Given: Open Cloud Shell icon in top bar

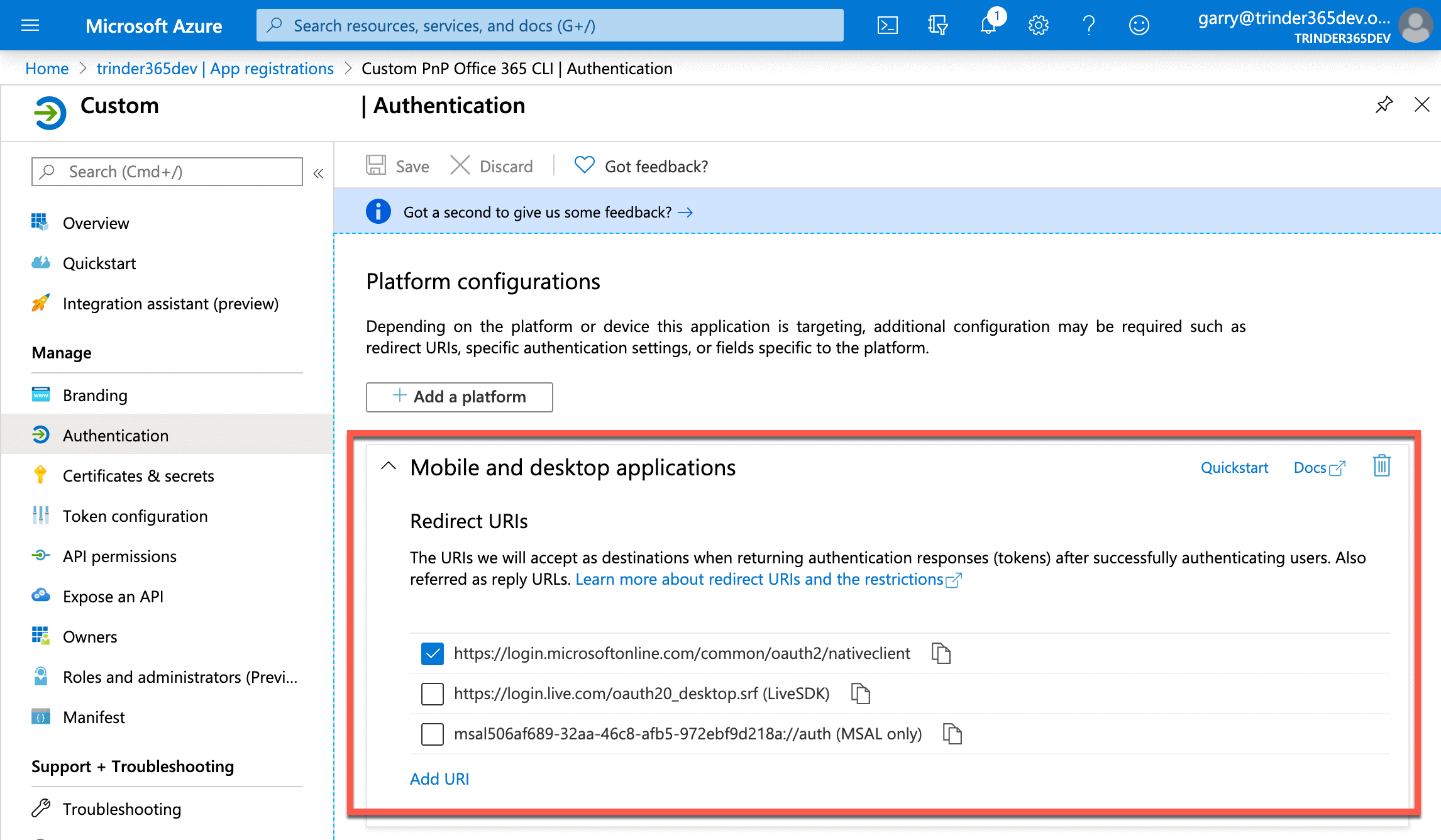Looking at the screenshot, I should tap(887, 25).
